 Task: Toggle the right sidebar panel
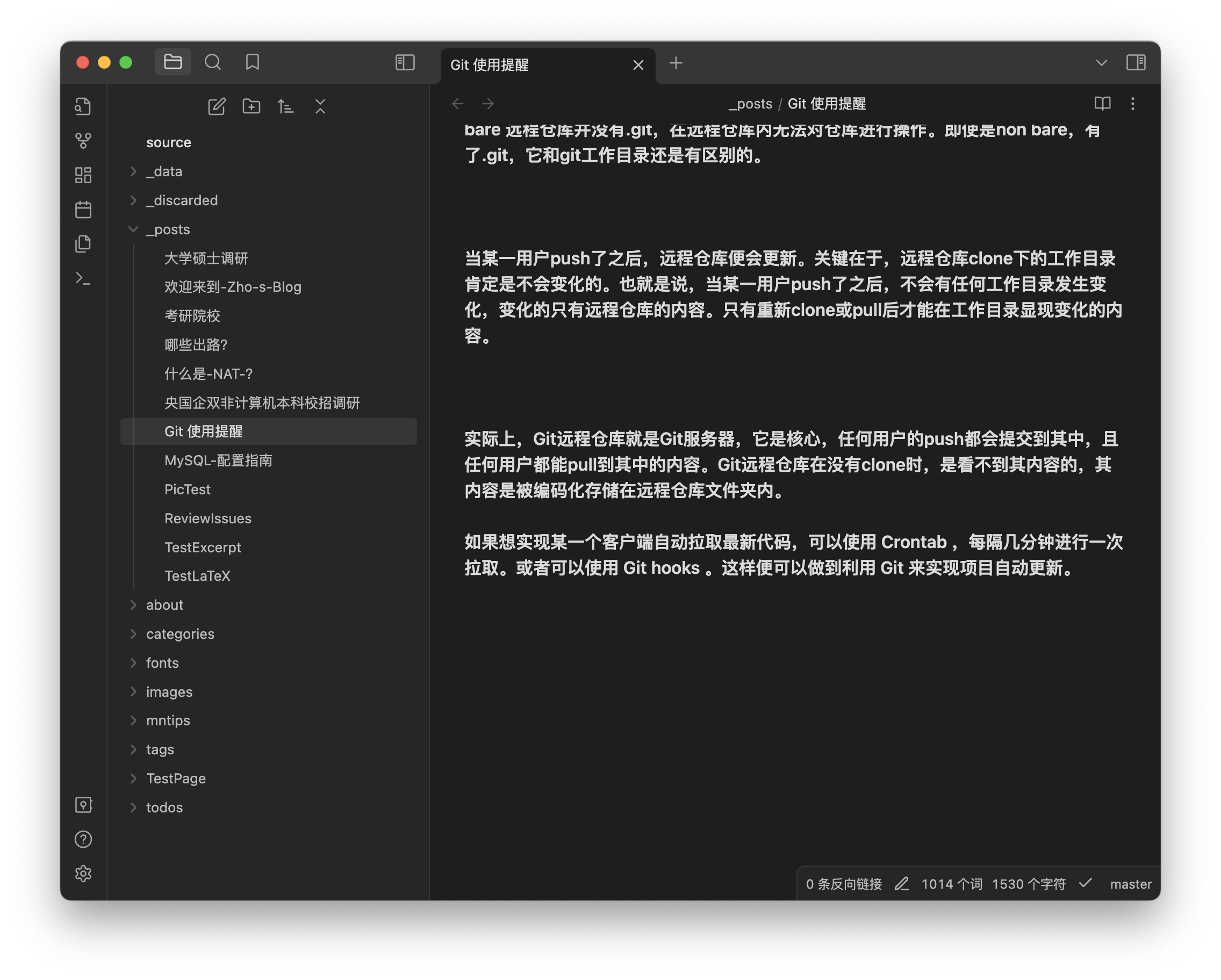[1136, 62]
